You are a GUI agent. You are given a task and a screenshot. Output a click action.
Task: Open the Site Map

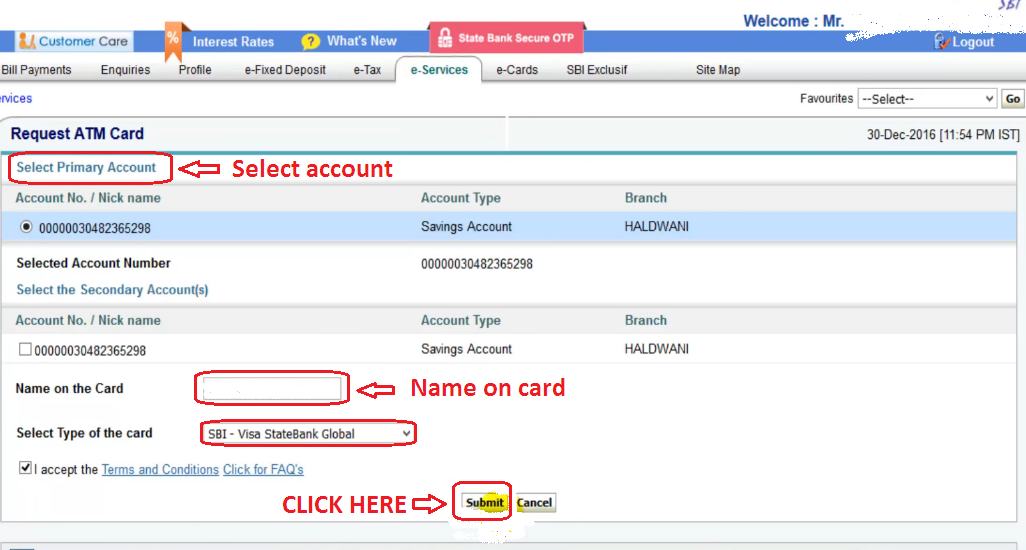click(x=718, y=69)
